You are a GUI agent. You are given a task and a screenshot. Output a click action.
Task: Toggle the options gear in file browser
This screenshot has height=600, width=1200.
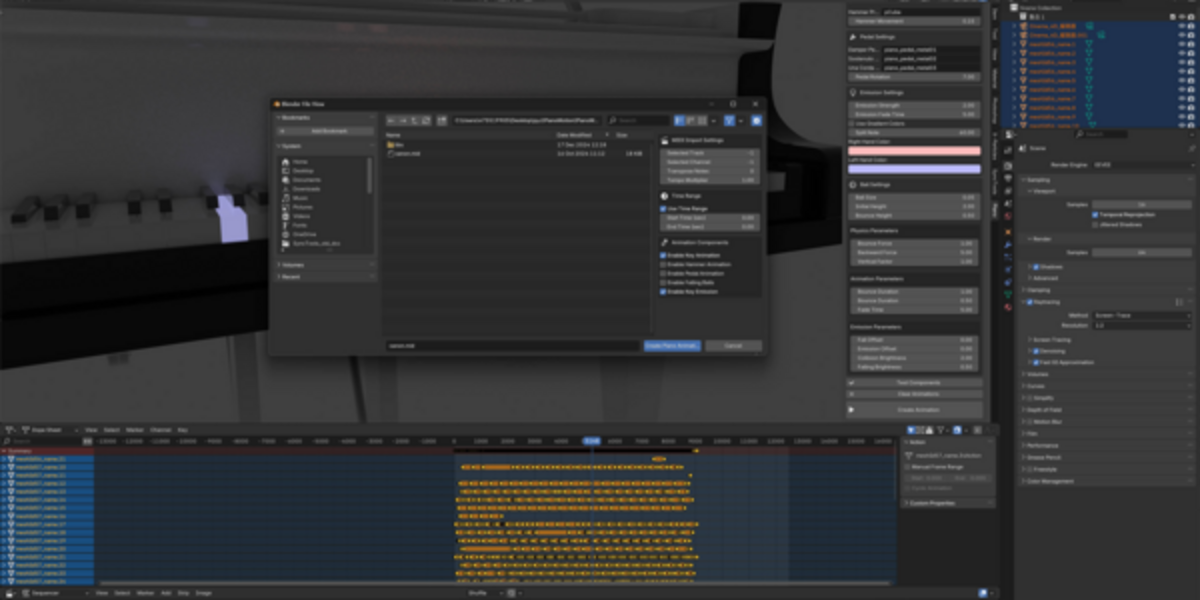[756, 120]
